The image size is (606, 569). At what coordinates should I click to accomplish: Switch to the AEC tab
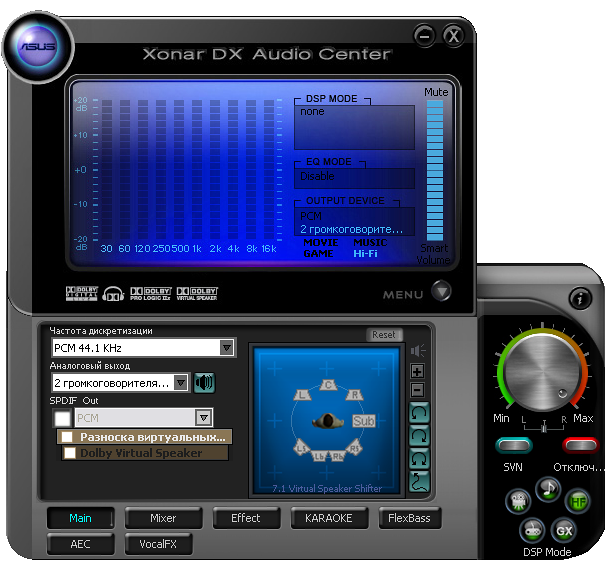(x=80, y=544)
